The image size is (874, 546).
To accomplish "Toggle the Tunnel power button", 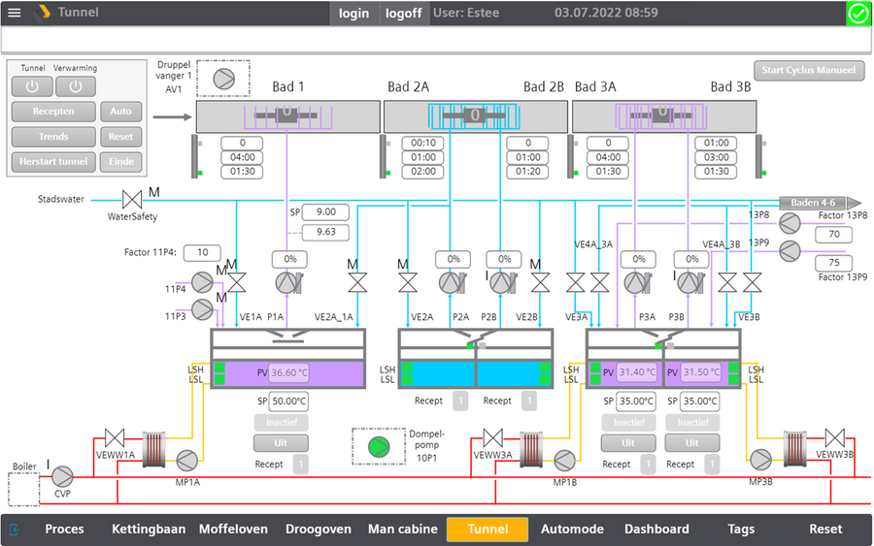I will [x=32, y=86].
